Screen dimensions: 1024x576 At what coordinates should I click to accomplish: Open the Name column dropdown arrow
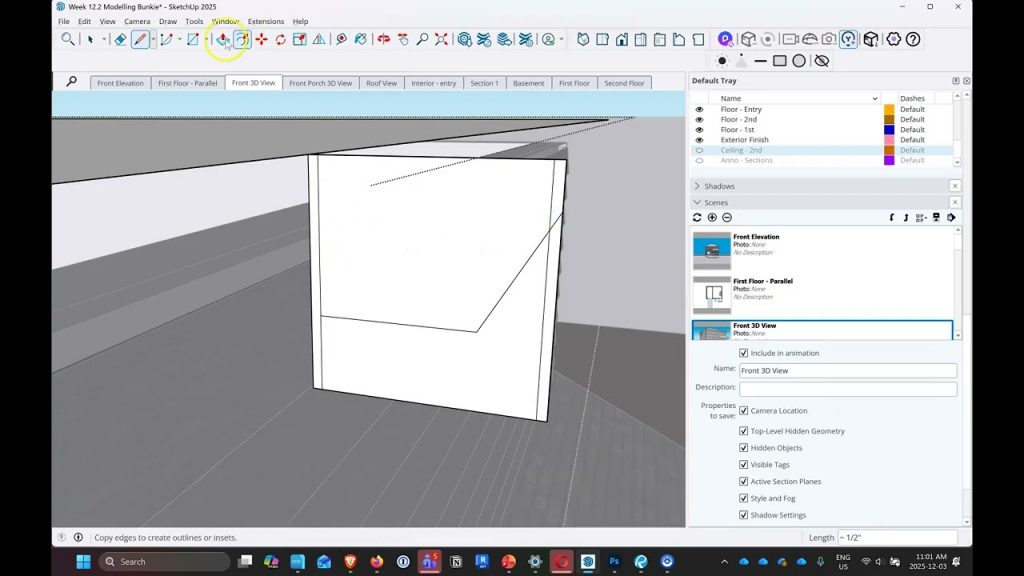[x=874, y=99]
